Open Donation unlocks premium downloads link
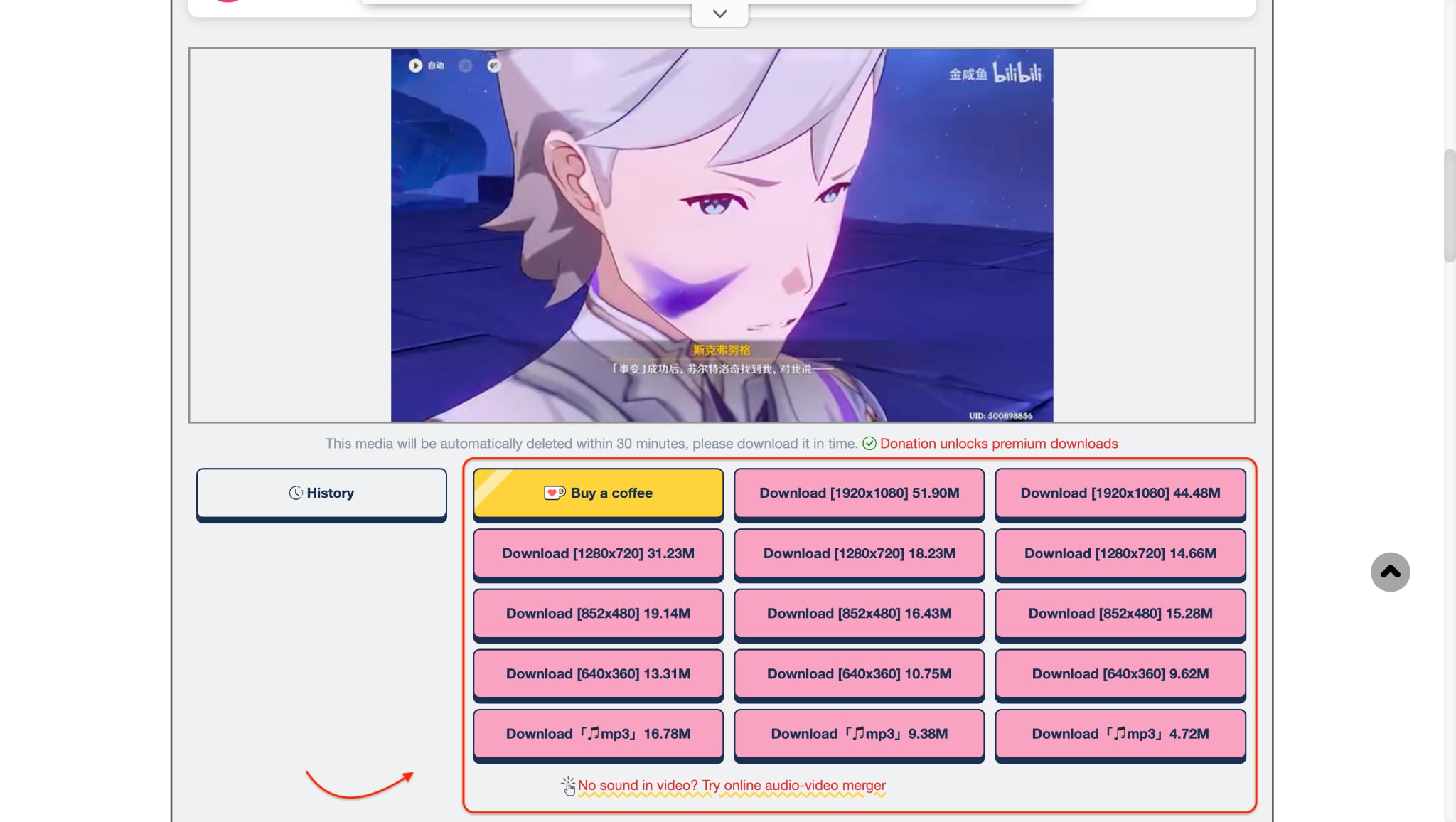 tap(999, 444)
